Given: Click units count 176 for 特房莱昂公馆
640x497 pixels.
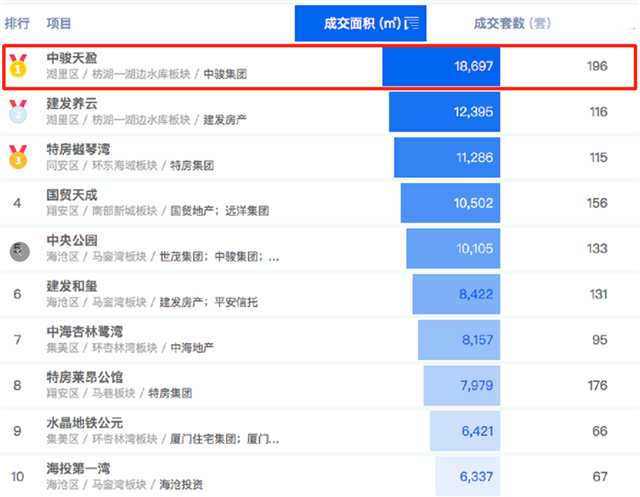Looking at the screenshot, I should pyautogui.click(x=598, y=386).
